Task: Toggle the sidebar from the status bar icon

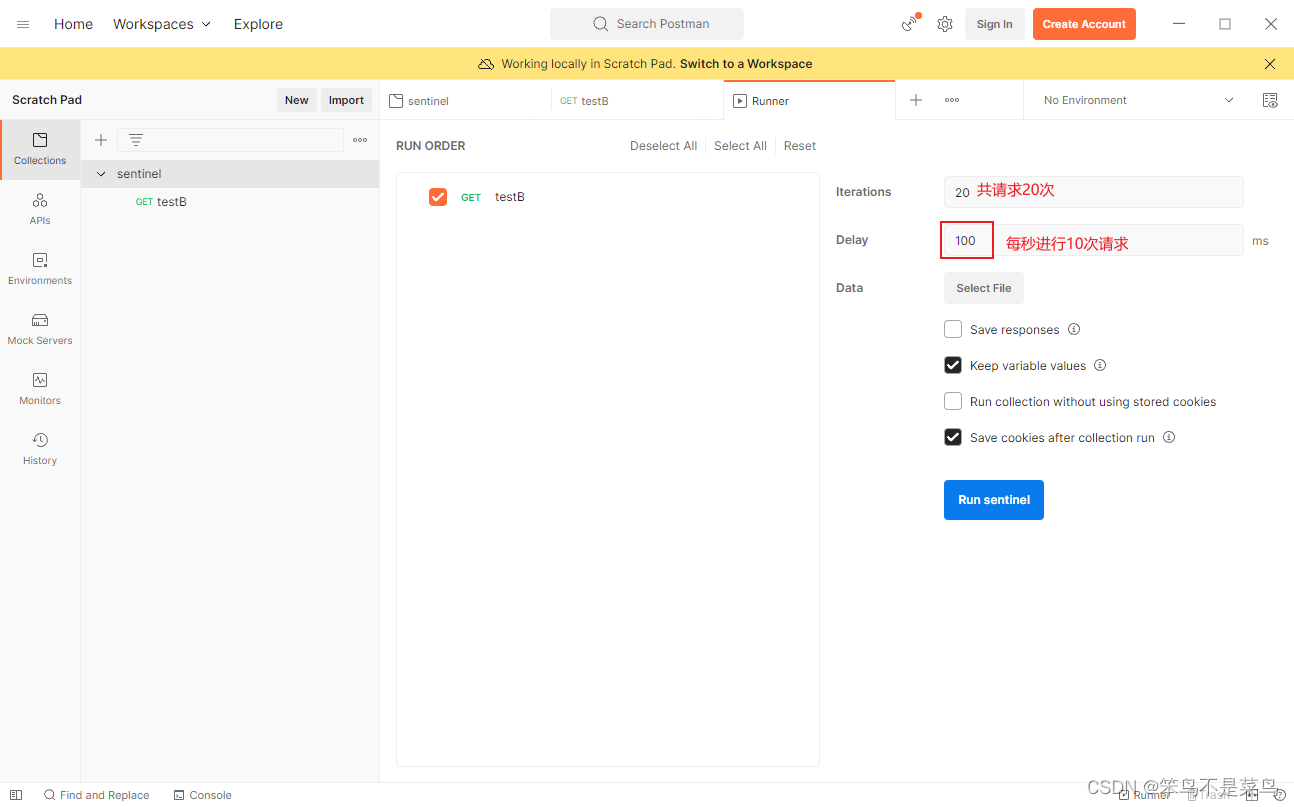Action: (16, 795)
